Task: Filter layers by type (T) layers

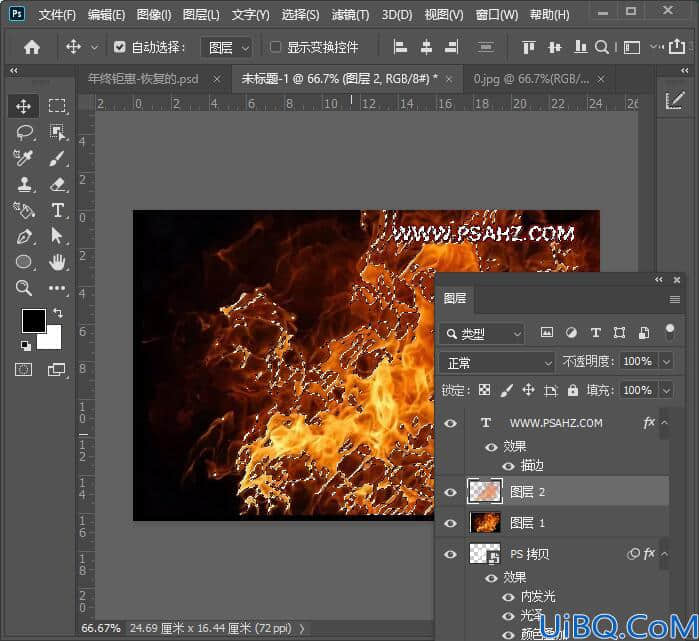Action: 596,333
